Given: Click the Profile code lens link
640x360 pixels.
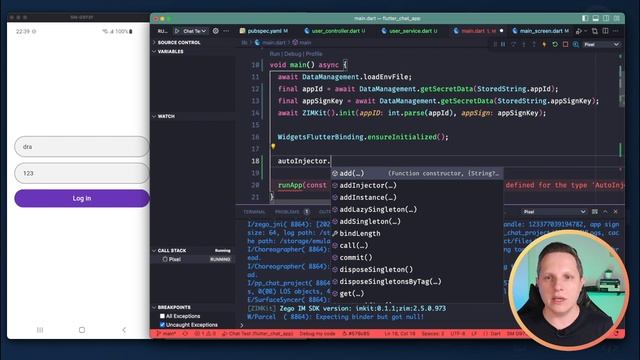Looking at the screenshot, I should pyautogui.click(x=314, y=54).
